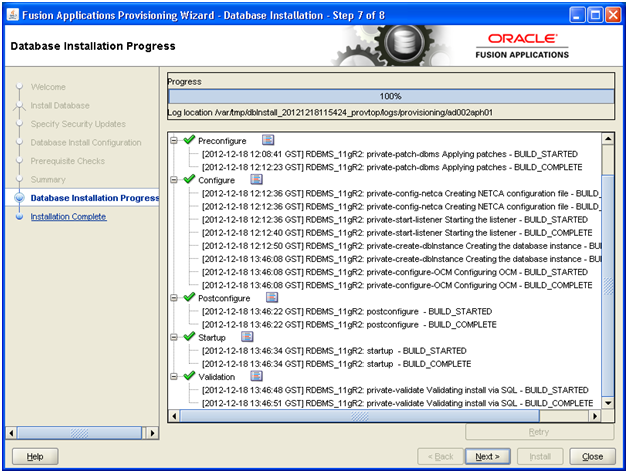
Task: Click the log pane vertical scrollbar thumb
Action: click(x=608, y=285)
